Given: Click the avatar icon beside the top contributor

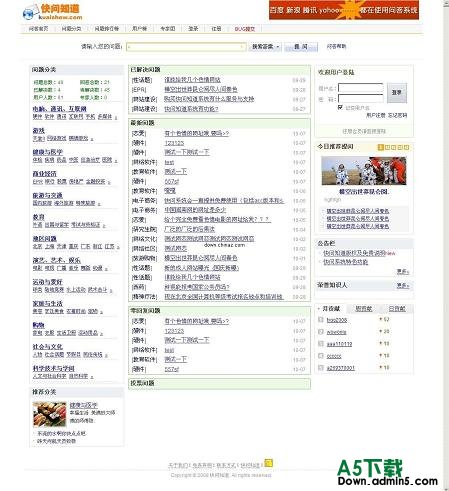Looking at the screenshot, I should tap(321, 320).
